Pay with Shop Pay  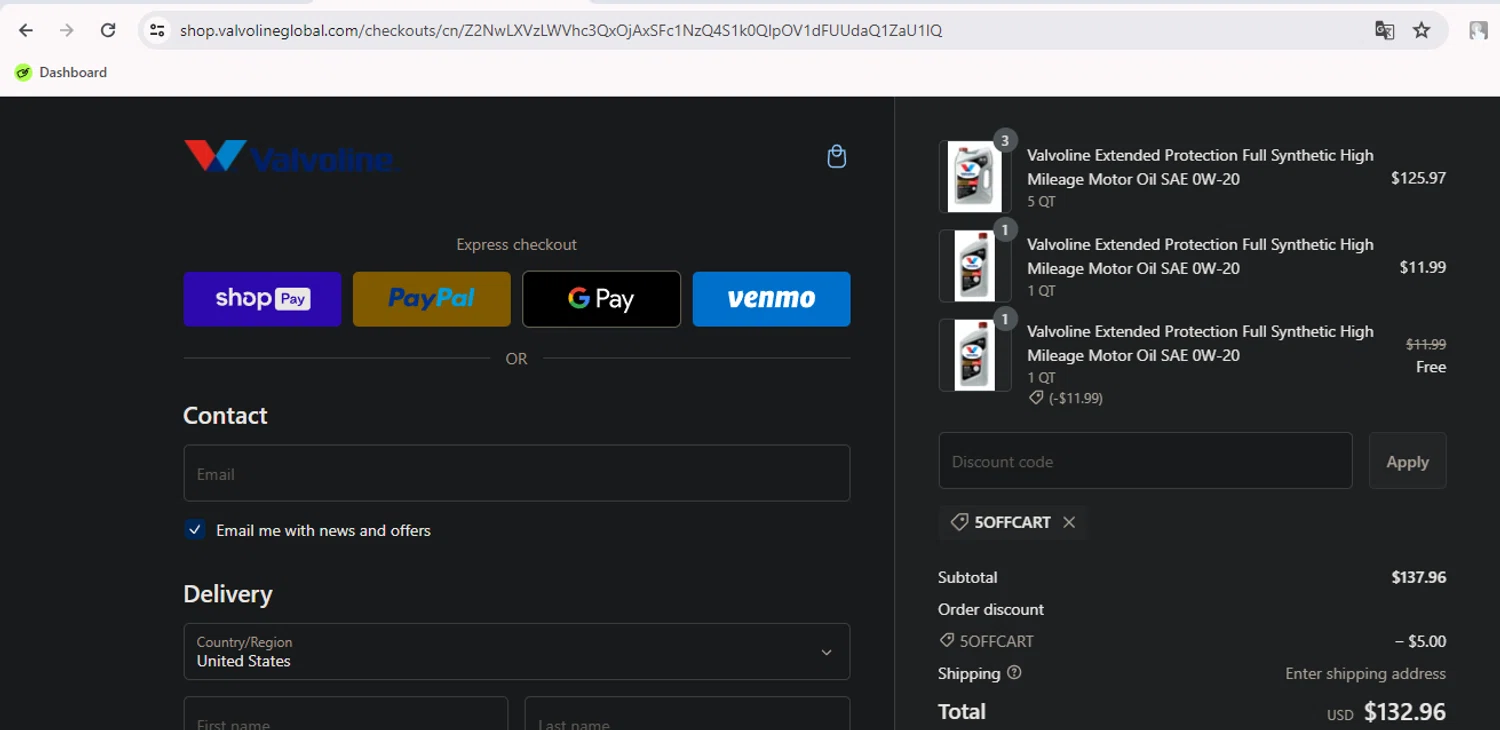click(262, 299)
